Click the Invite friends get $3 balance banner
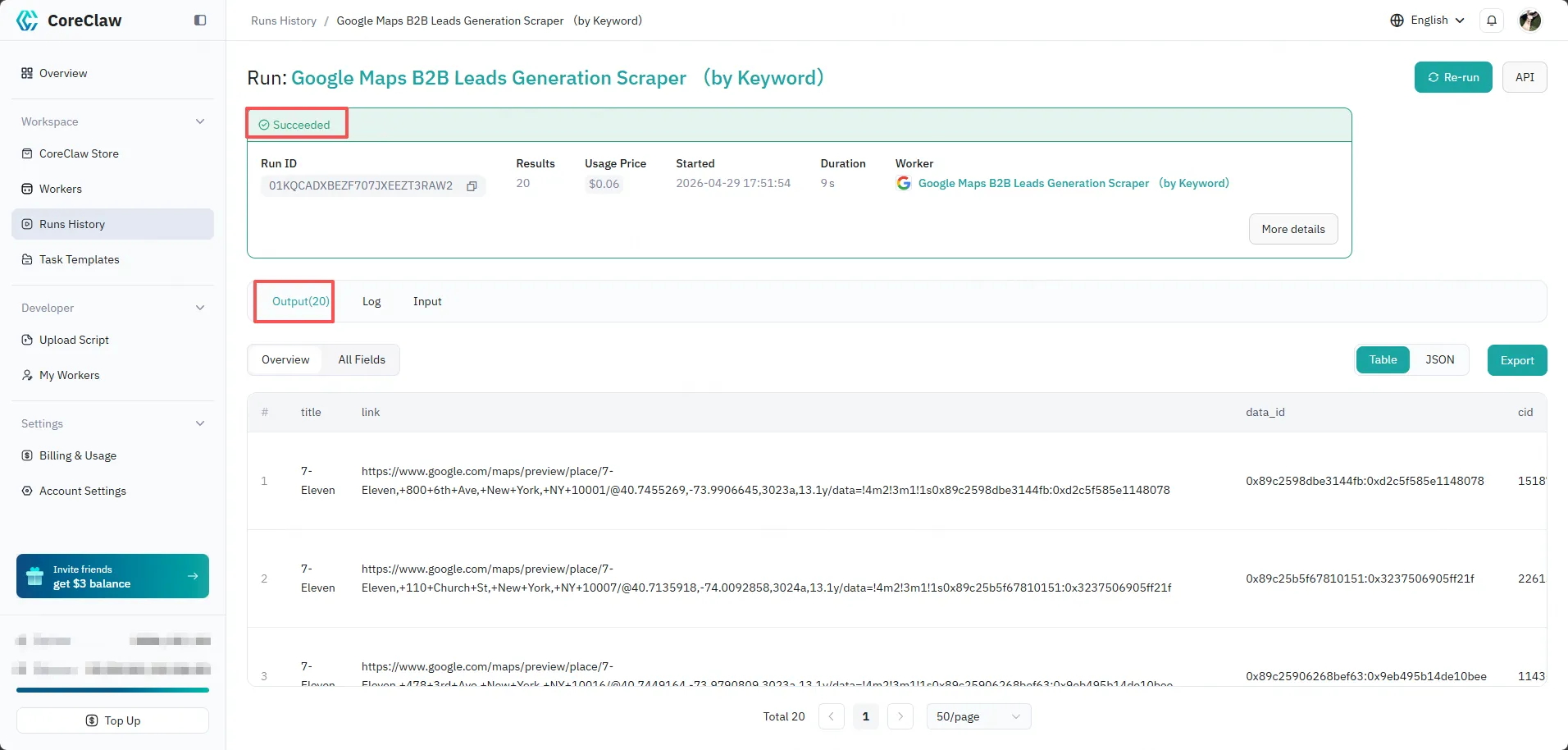 coord(112,576)
